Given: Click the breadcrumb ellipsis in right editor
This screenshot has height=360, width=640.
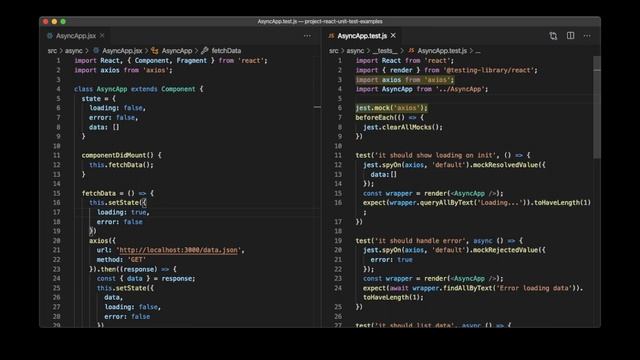Looking at the screenshot, I should point(478,51).
